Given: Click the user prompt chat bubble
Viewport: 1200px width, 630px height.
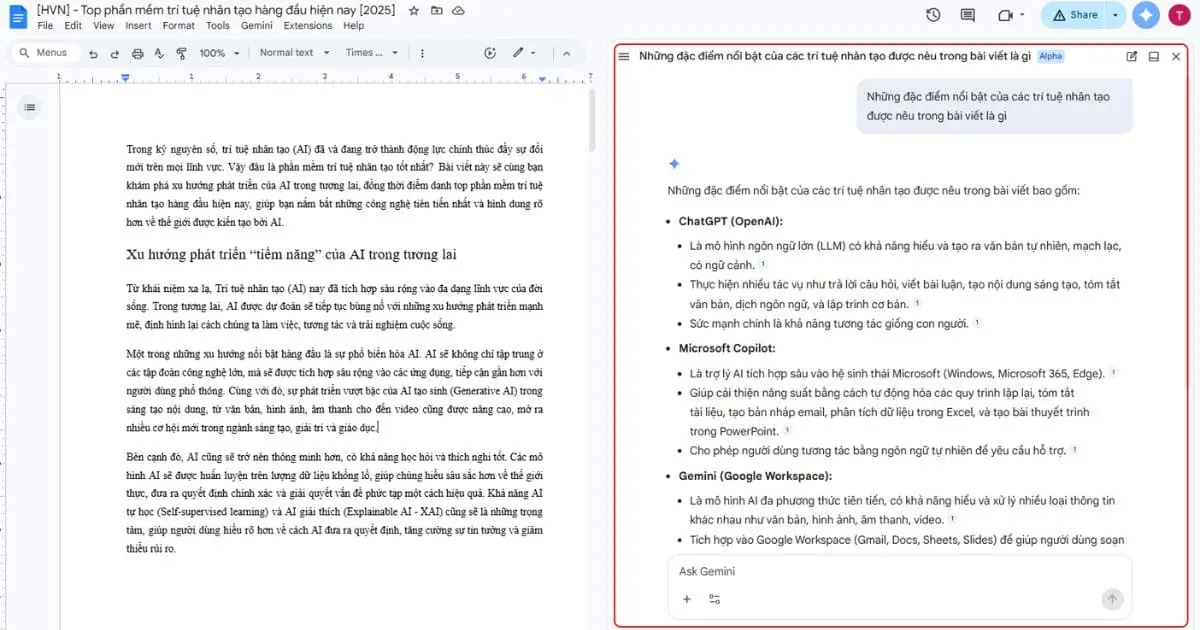Looking at the screenshot, I should pyautogui.click(x=994, y=107).
